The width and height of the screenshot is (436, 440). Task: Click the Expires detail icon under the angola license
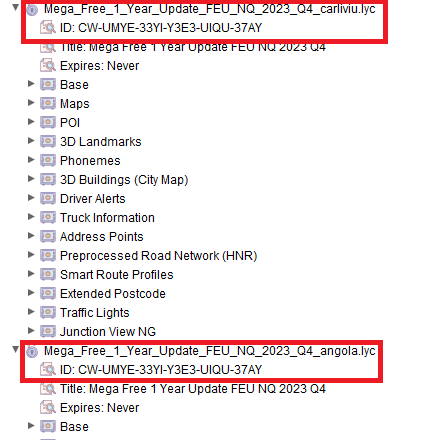coord(48,408)
